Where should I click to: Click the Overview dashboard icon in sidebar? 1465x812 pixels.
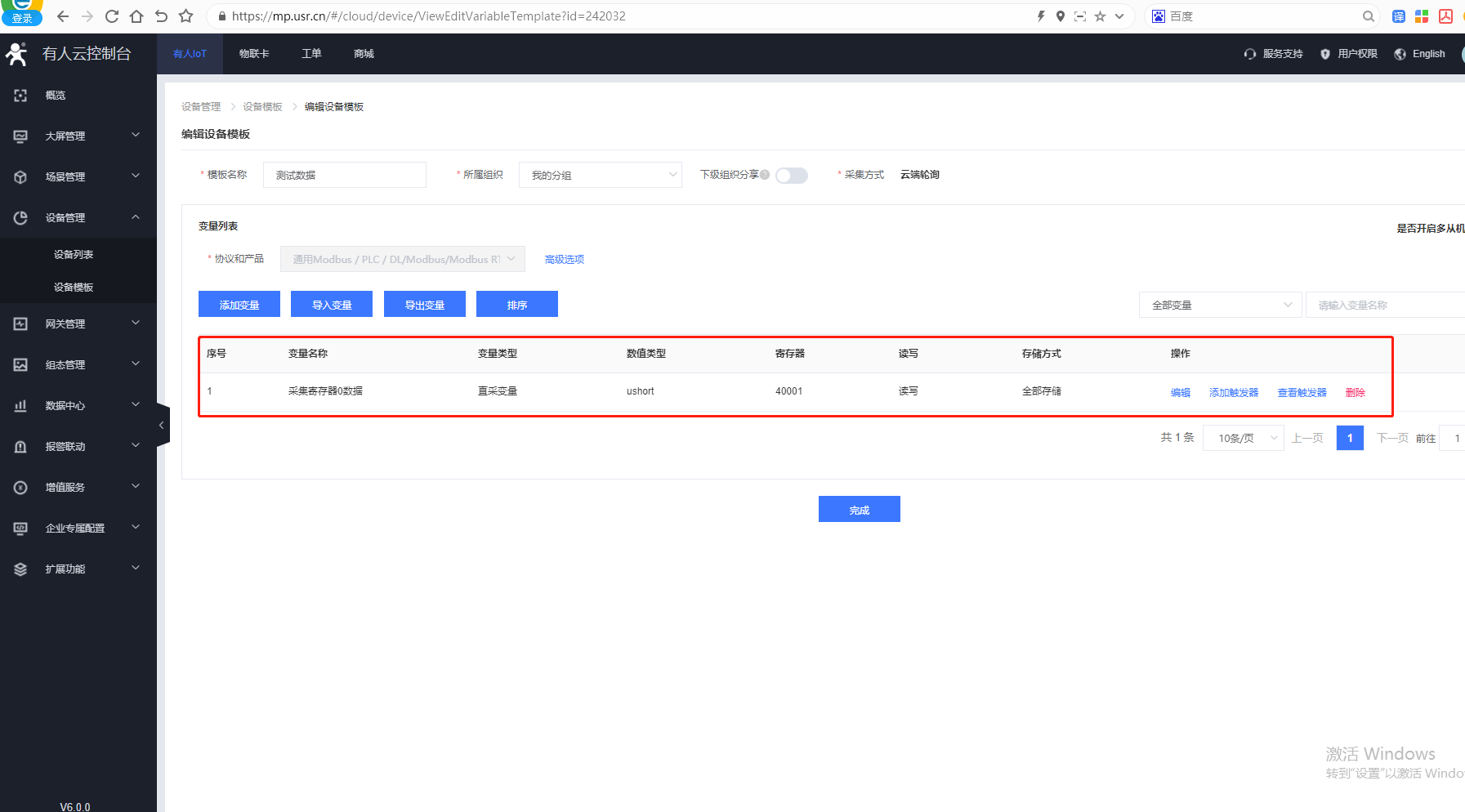pyautogui.click(x=20, y=96)
